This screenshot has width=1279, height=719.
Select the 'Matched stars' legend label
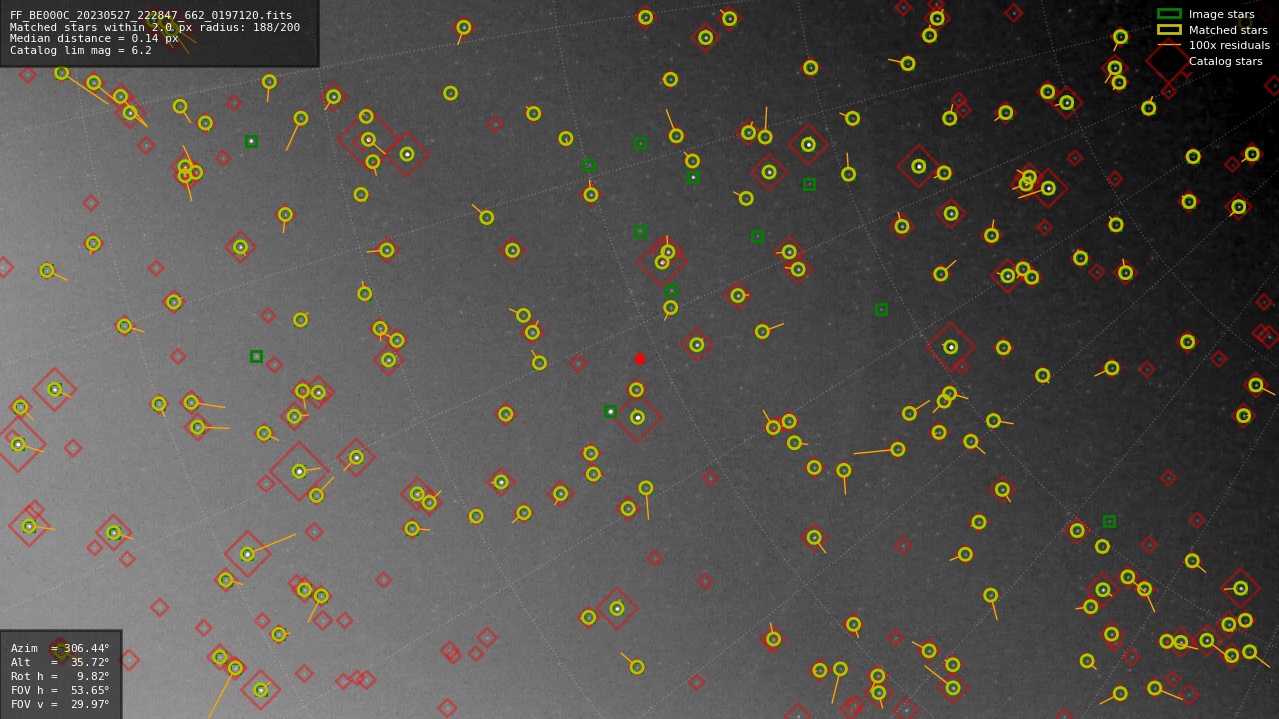coord(1228,30)
